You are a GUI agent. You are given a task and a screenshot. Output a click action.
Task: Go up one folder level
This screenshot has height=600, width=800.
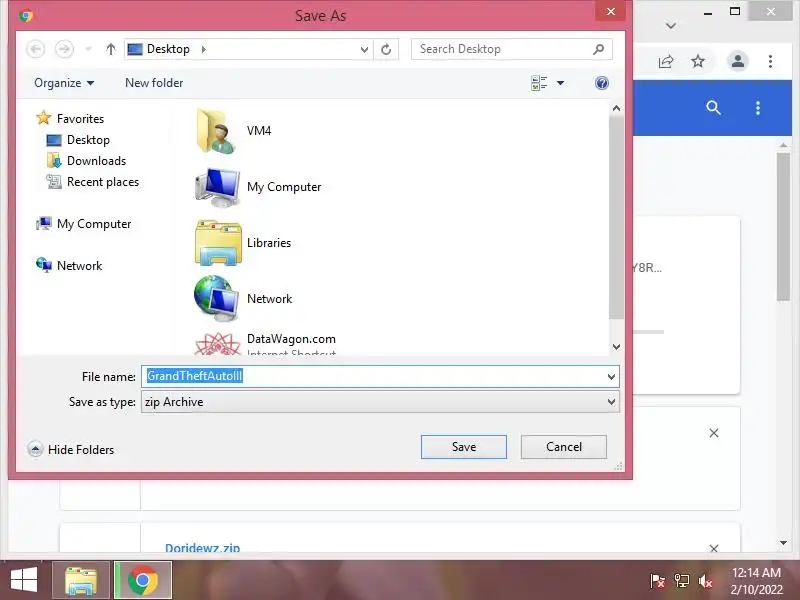click(x=111, y=49)
